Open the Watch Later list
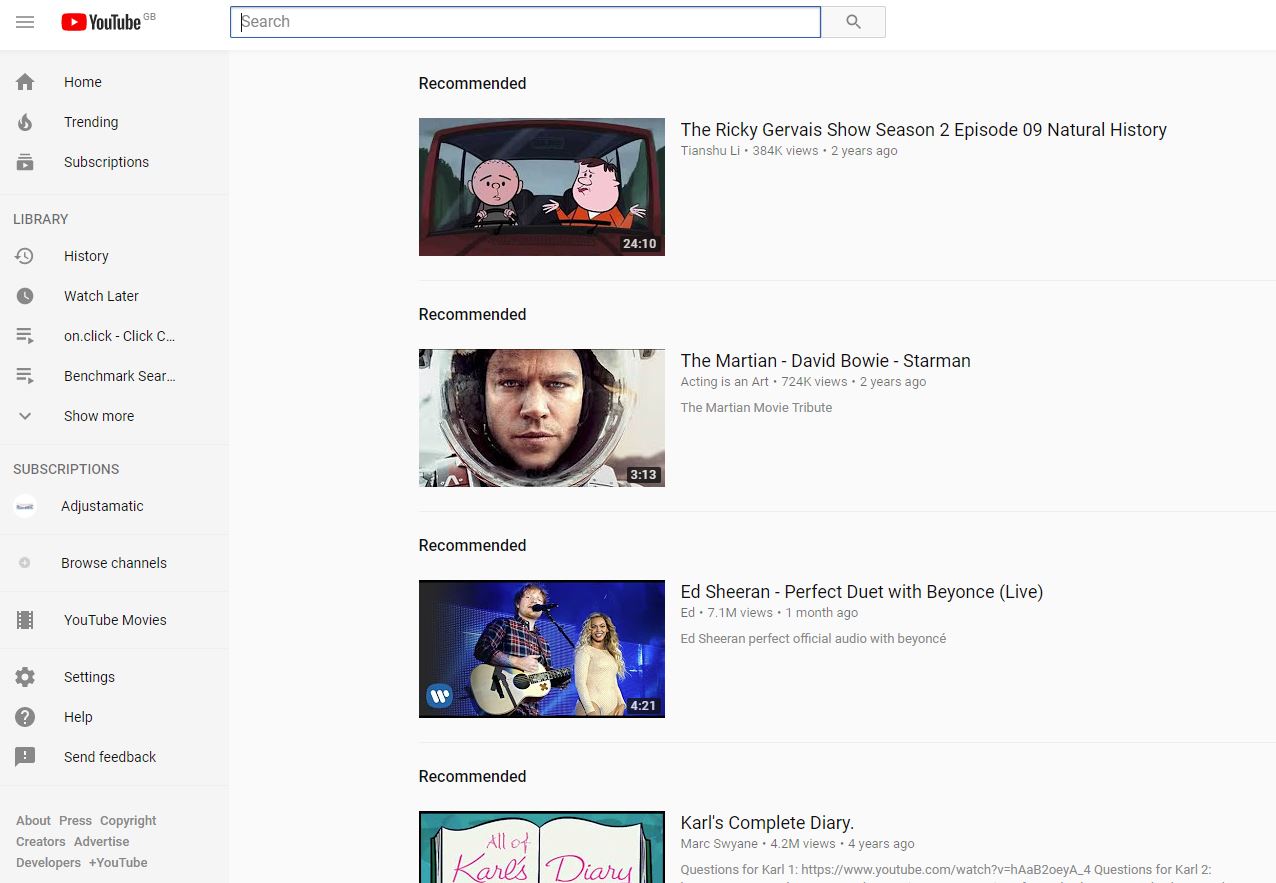 [x=114, y=296]
